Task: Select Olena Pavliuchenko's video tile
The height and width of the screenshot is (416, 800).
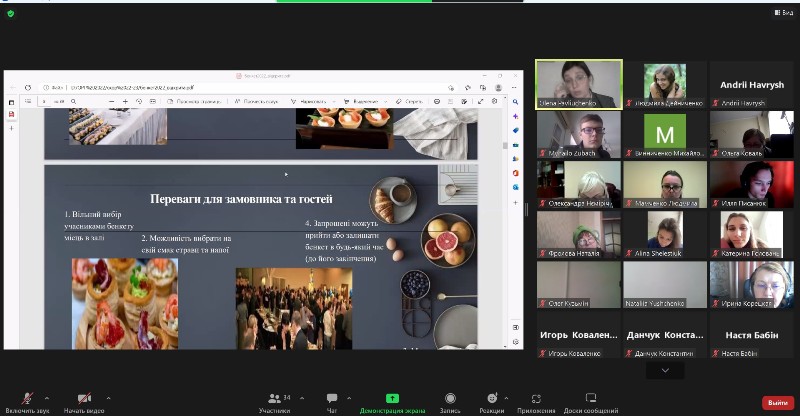Action: pos(579,84)
